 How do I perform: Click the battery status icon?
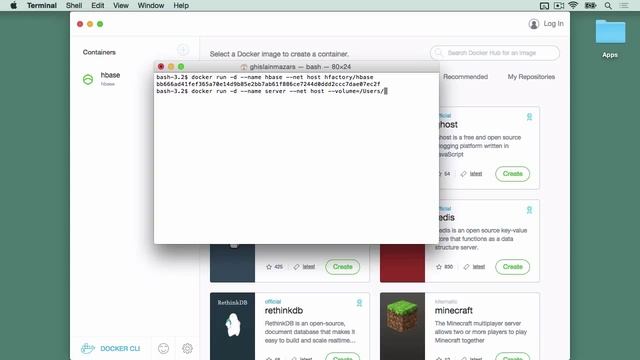tap(590, 6)
